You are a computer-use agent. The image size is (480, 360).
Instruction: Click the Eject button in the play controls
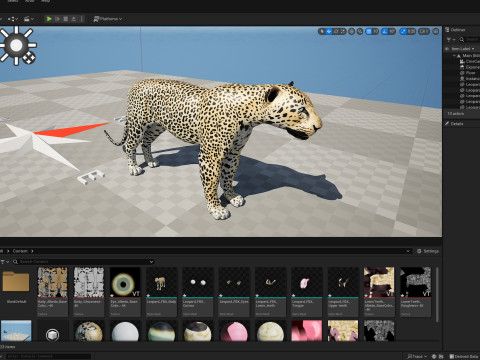point(74,19)
